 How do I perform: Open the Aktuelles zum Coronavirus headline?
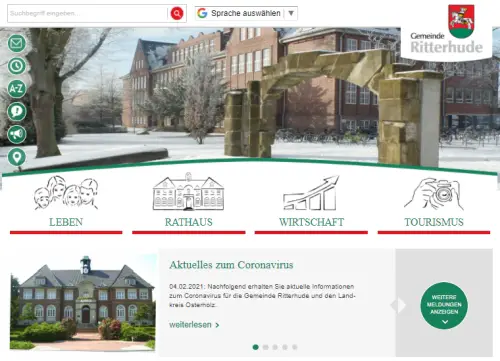231,265
